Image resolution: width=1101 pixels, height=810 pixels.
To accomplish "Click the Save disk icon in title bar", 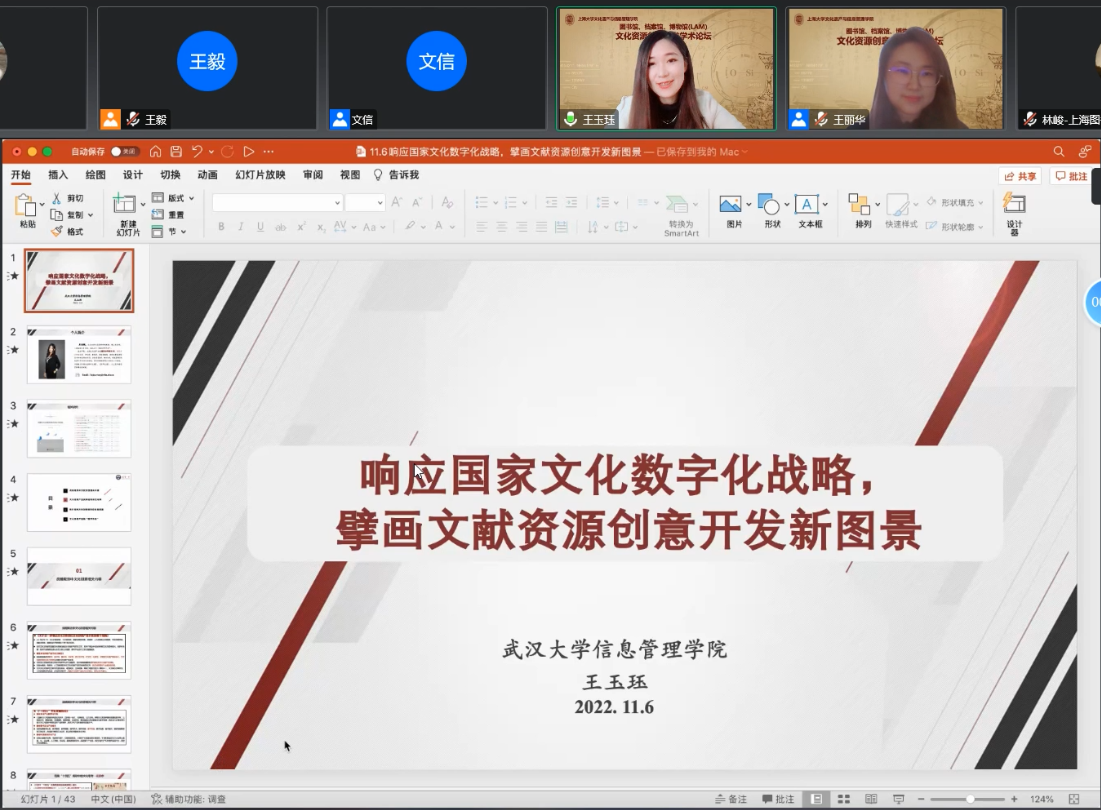I will (x=176, y=152).
